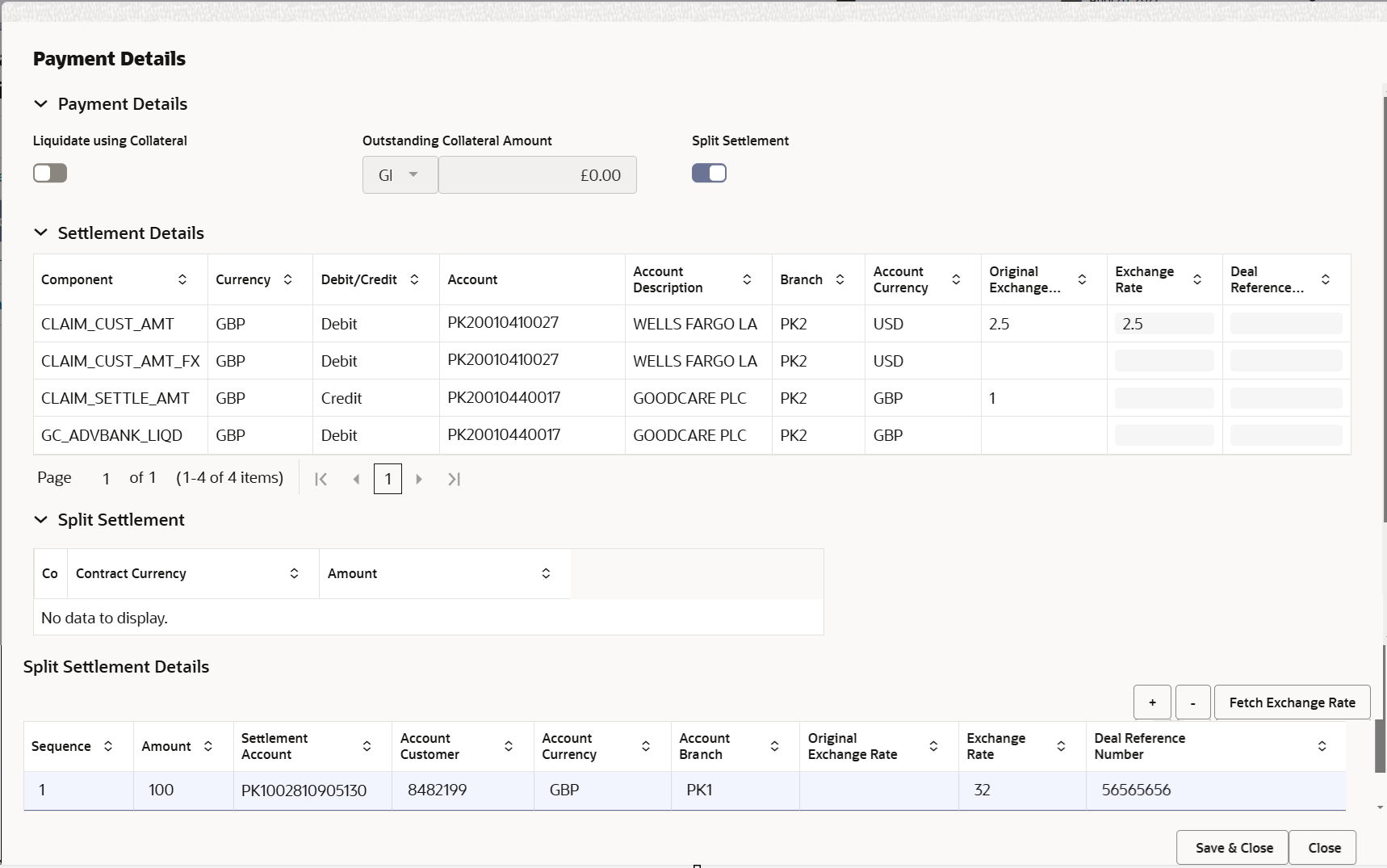Click the Fetch Exchange Rate button

click(x=1292, y=702)
